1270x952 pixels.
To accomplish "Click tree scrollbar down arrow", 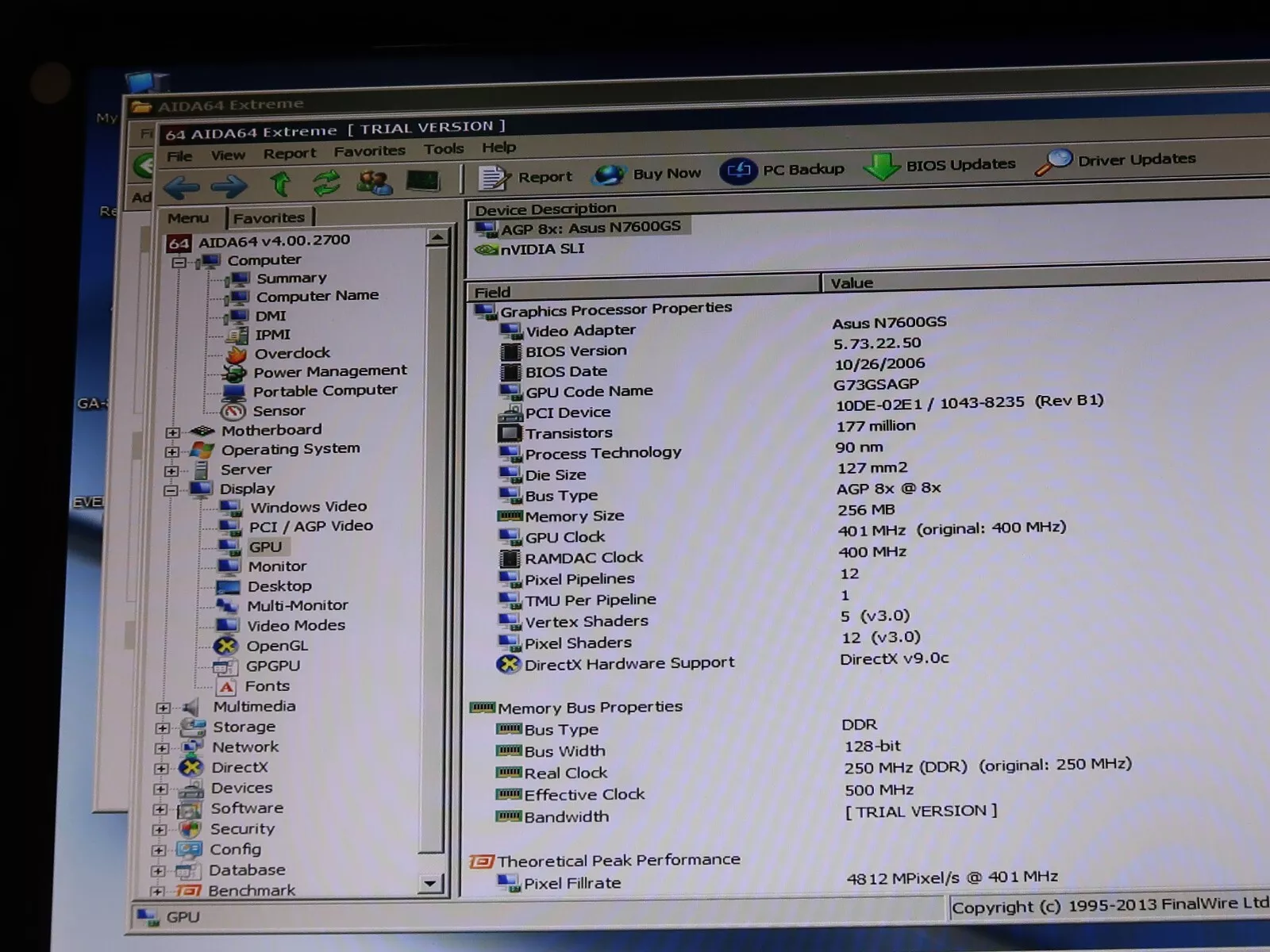I will click(430, 884).
